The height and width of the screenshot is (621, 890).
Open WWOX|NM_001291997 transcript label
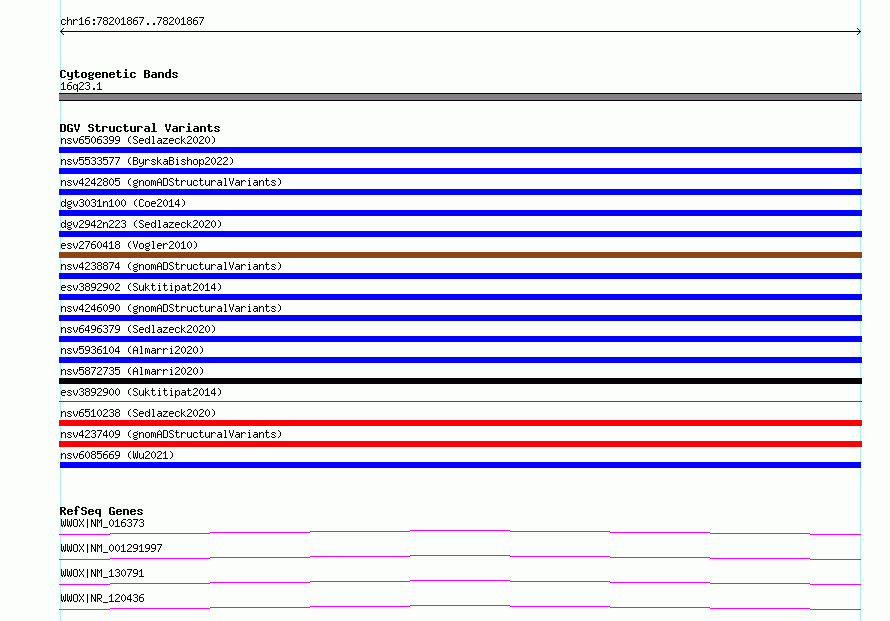click(111, 548)
